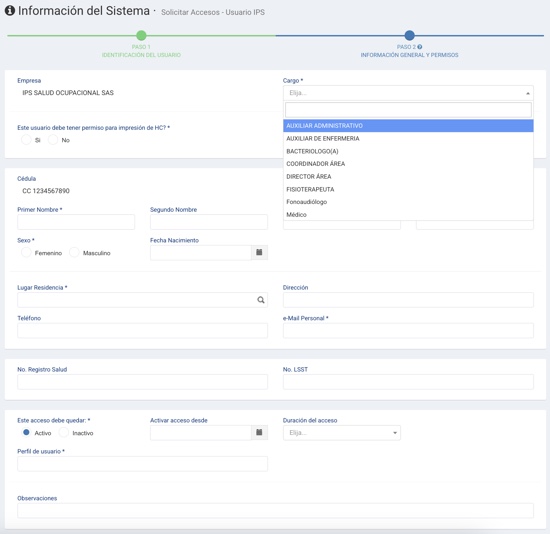
Task: Pick AUXILIAR ADMINISTRATIVO from Cargo list
Action: point(408,126)
